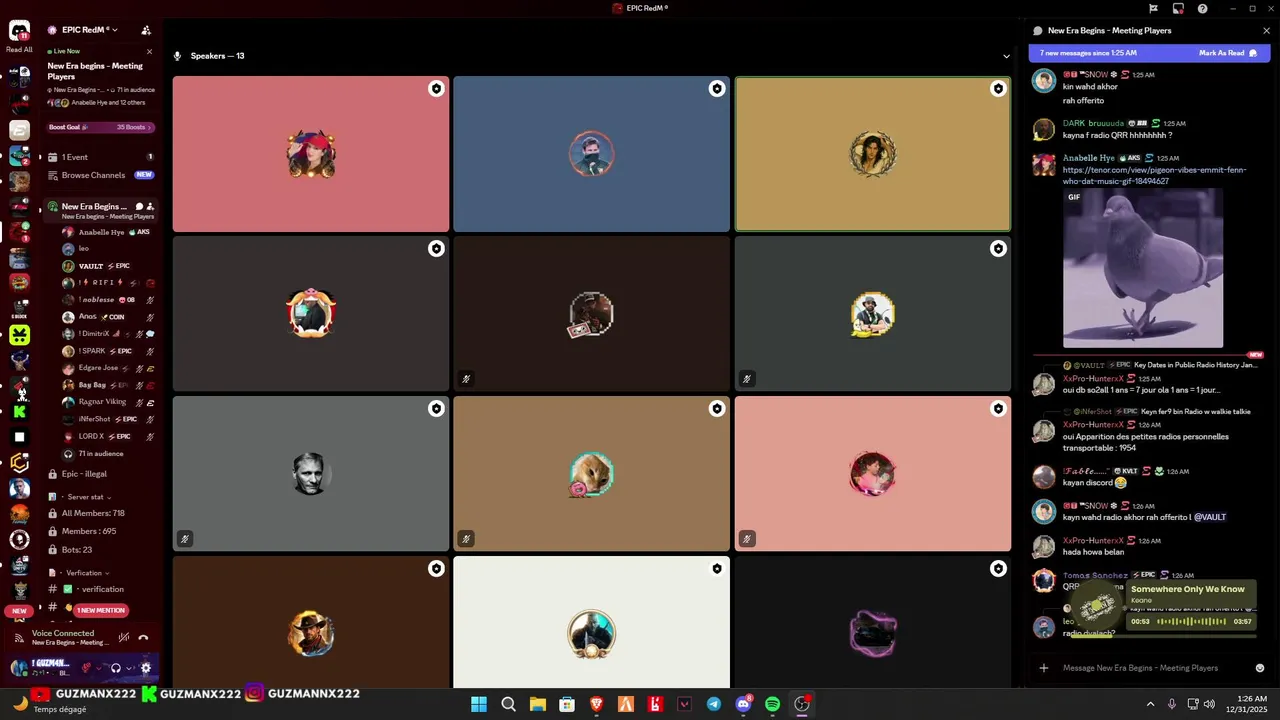Screen dimensions: 1280x720
Task: Open Browse Channels
Action: 100,175
